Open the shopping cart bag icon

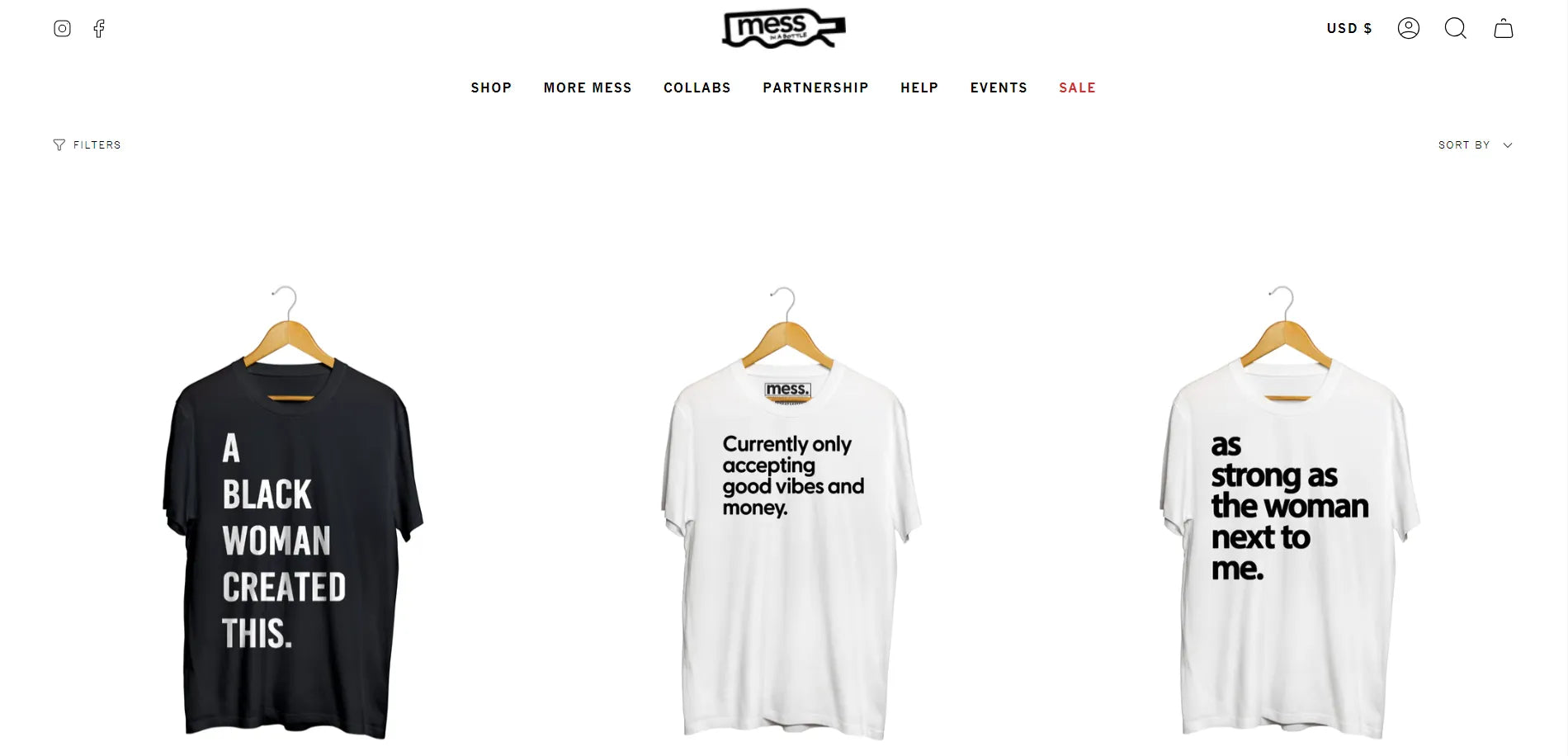point(1504,29)
